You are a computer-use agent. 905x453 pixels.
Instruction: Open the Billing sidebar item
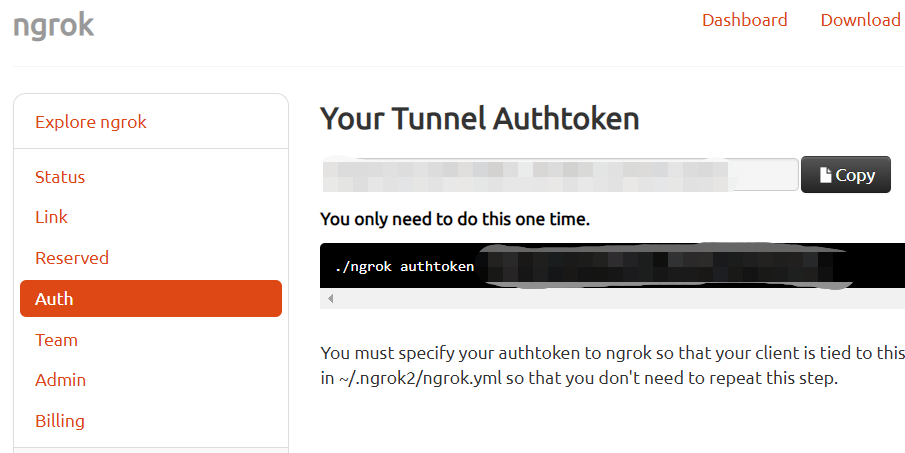[x=60, y=421]
